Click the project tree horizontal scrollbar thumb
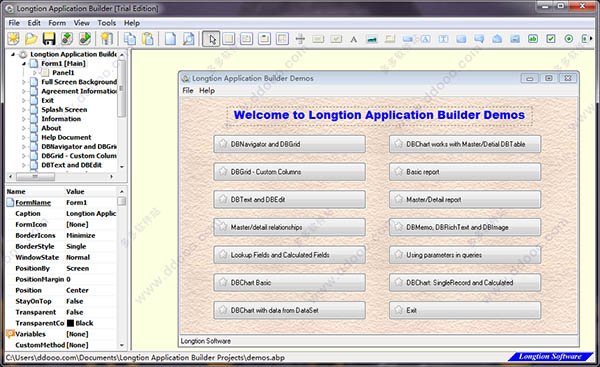The width and height of the screenshot is (600, 367). coord(35,177)
